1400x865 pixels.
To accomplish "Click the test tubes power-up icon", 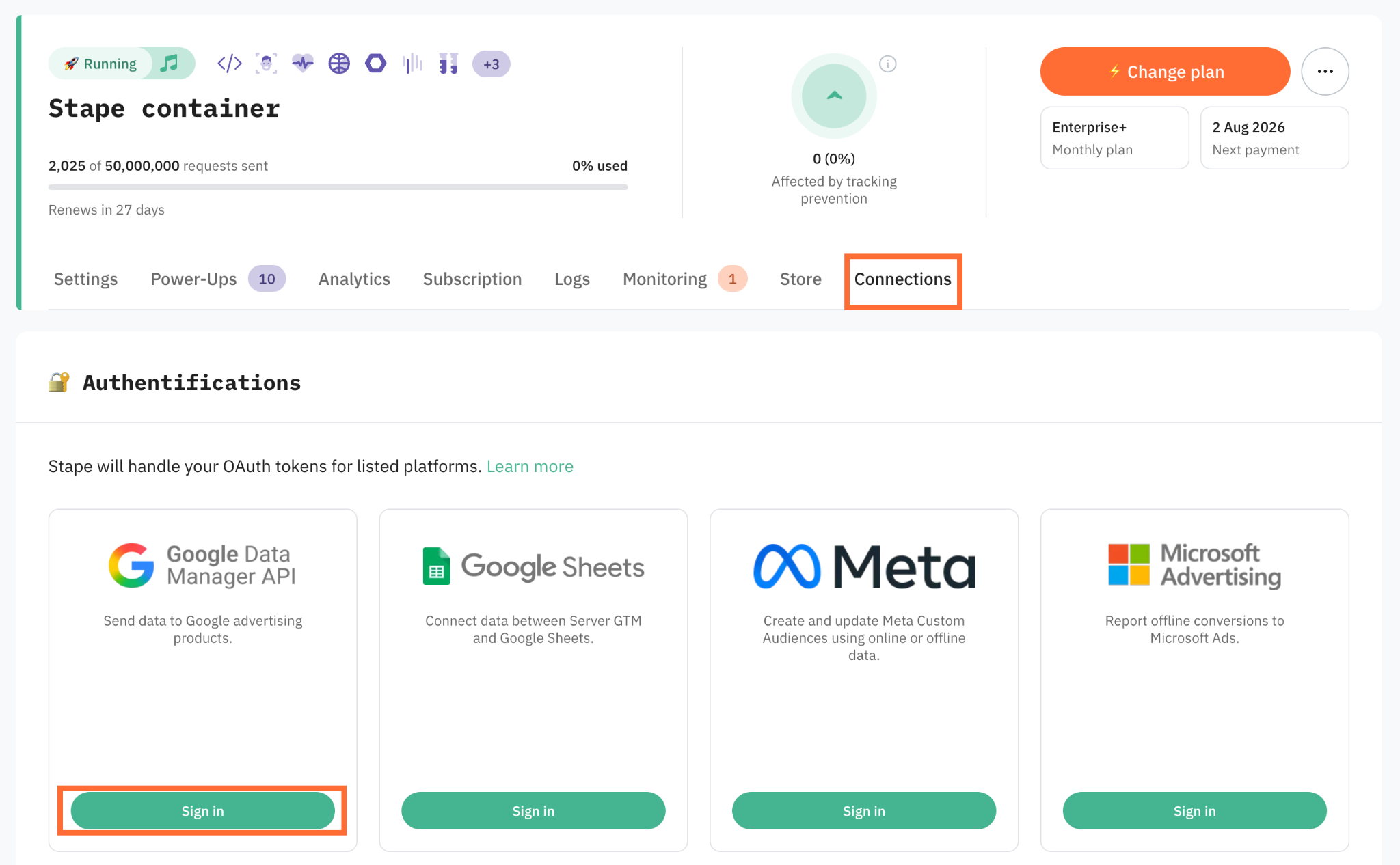I will coord(448,64).
